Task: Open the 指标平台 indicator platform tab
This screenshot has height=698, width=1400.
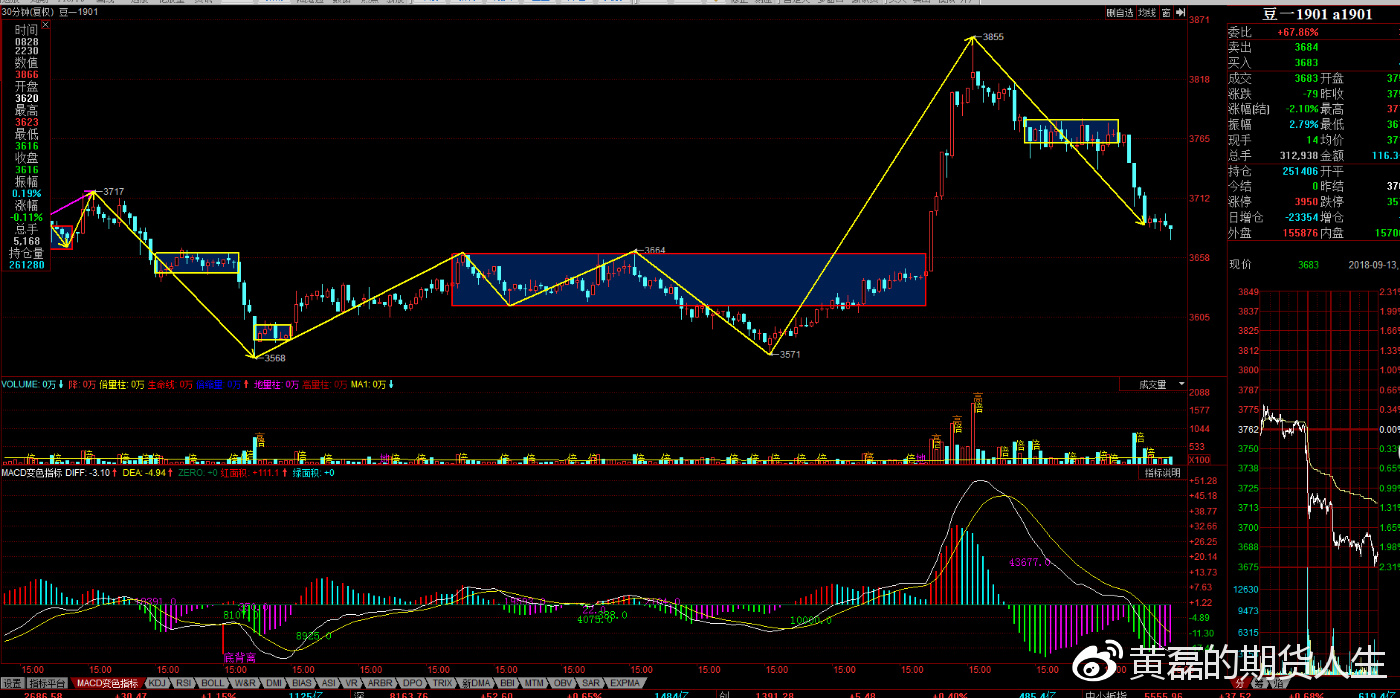Action: [x=47, y=683]
